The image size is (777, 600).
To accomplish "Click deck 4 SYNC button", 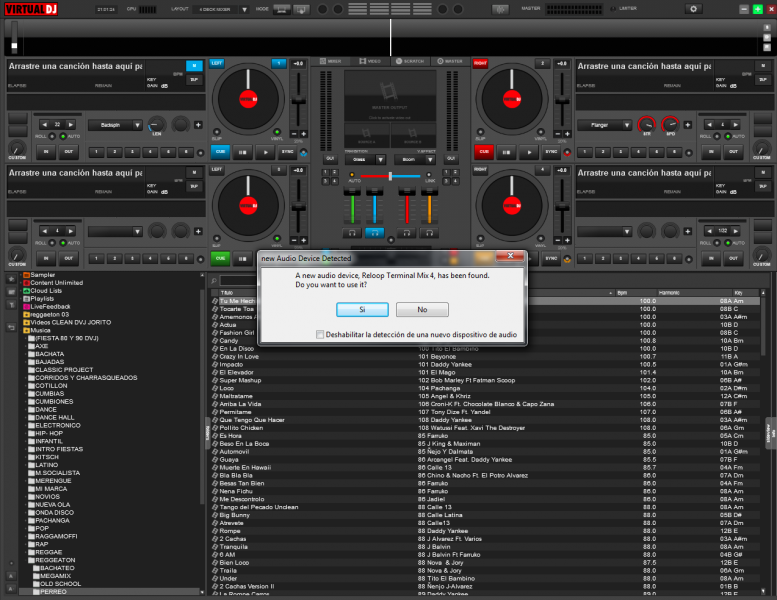I will 551,258.
